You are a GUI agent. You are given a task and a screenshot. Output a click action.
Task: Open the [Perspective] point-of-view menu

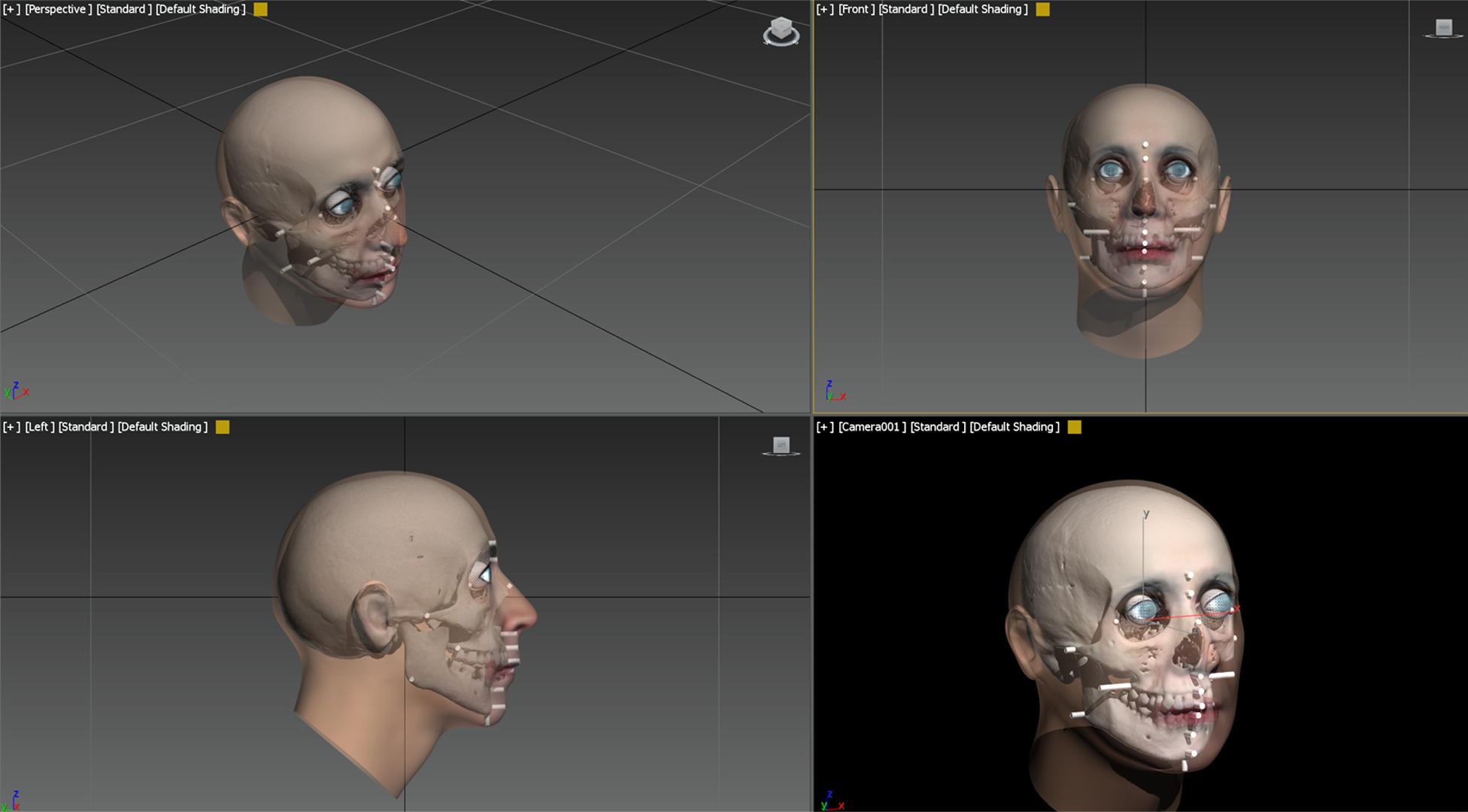[x=58, y=10]
